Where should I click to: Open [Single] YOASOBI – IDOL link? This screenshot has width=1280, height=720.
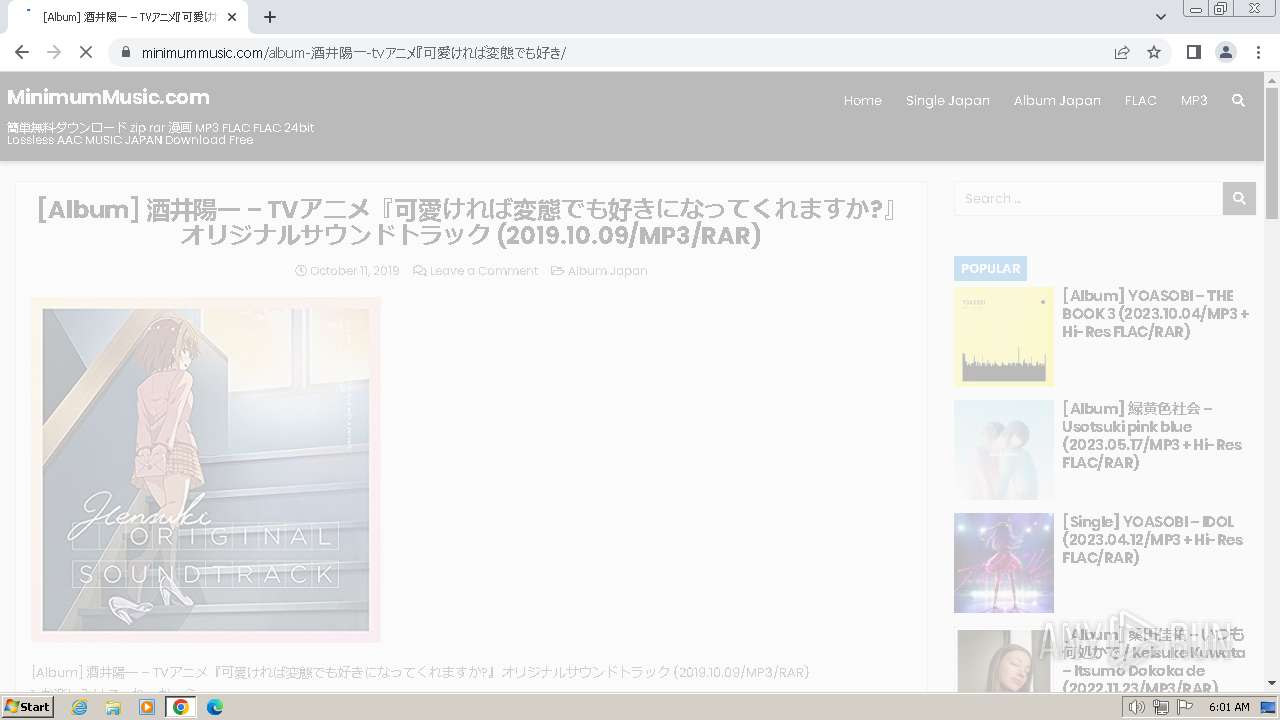1152,539
